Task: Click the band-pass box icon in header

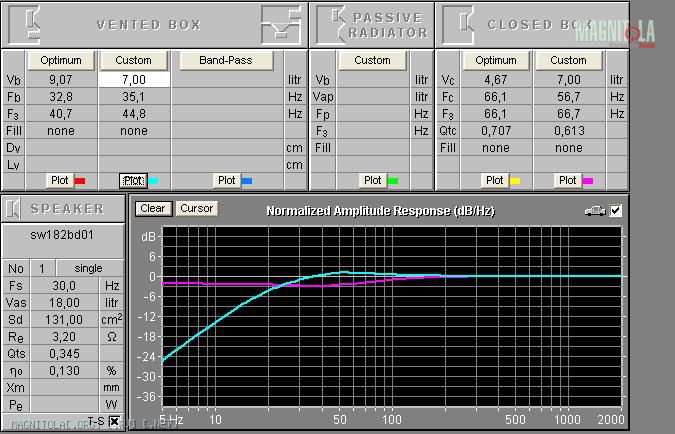Action: pyautogui.click(x=281, y=25)
